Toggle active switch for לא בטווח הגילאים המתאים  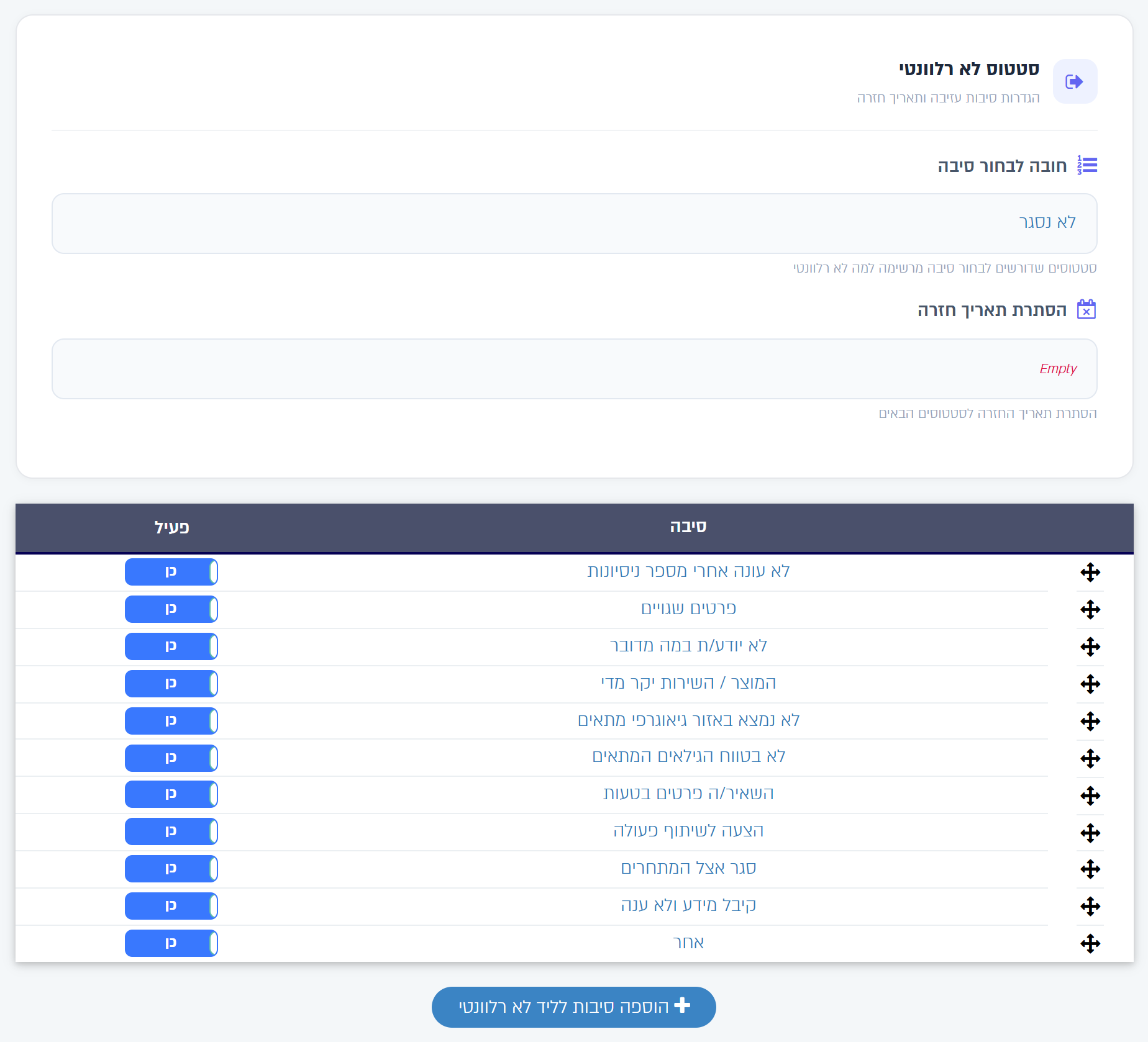(171, 758)
